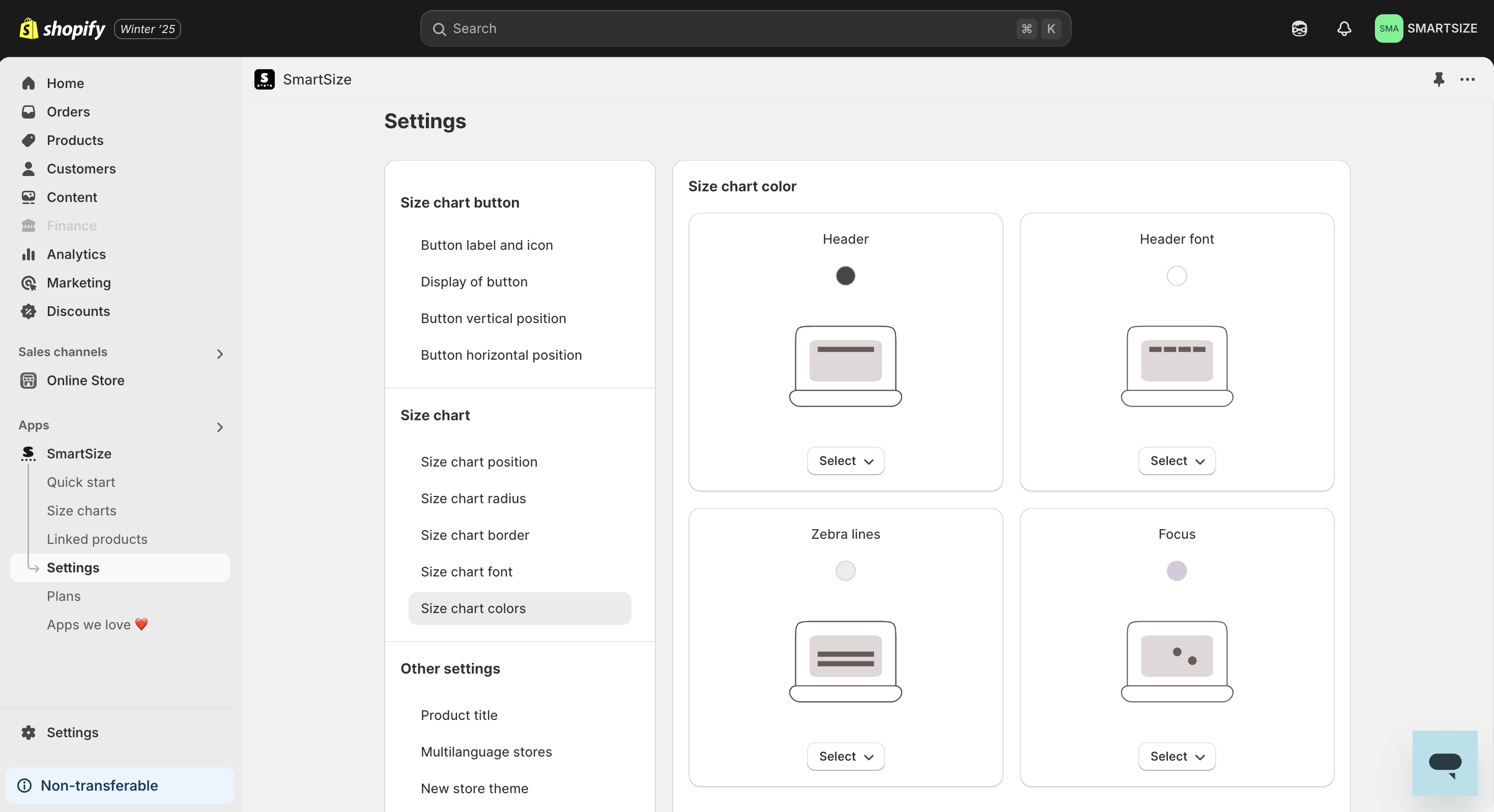Focus the Search field
The width and height of the screenshot is (1494, 812).
(745, 28)
